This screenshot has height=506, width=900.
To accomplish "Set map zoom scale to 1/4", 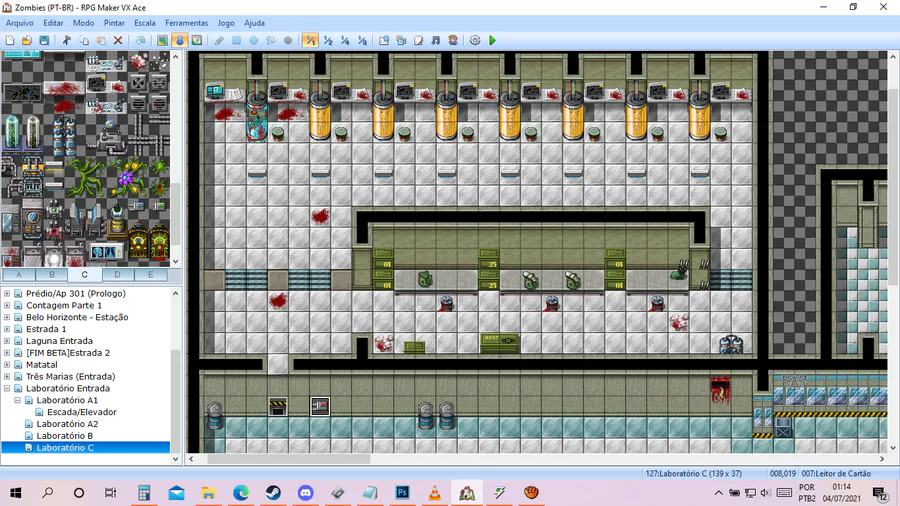I will [345, 40].
